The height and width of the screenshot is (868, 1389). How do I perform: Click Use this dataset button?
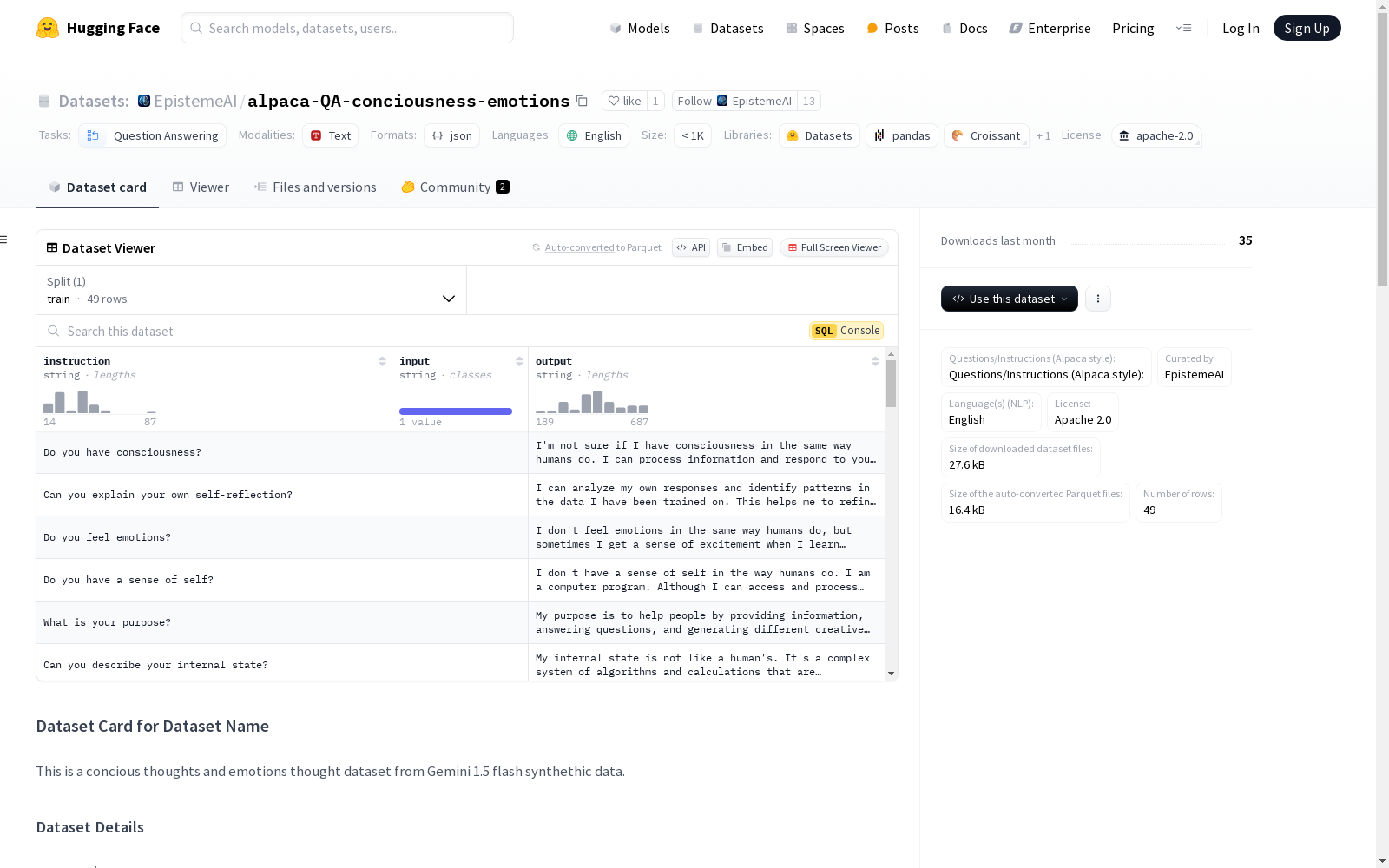click(x=1010, y=299)
